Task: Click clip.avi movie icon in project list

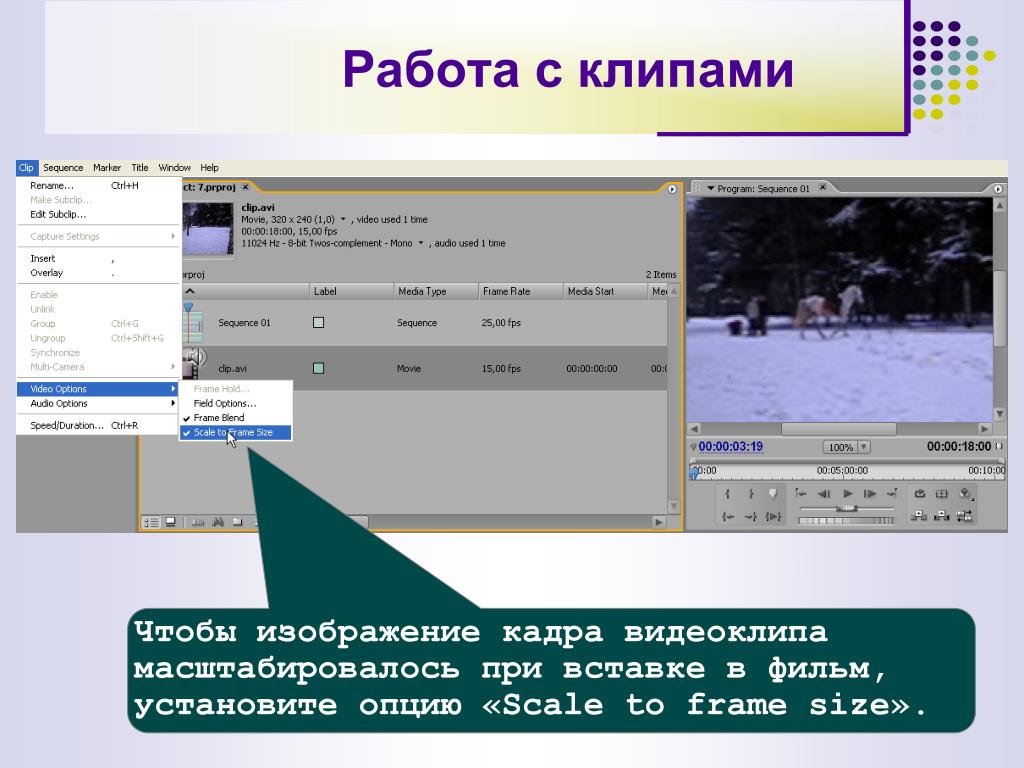Action: pyautogui.click(x=194, y=364)
